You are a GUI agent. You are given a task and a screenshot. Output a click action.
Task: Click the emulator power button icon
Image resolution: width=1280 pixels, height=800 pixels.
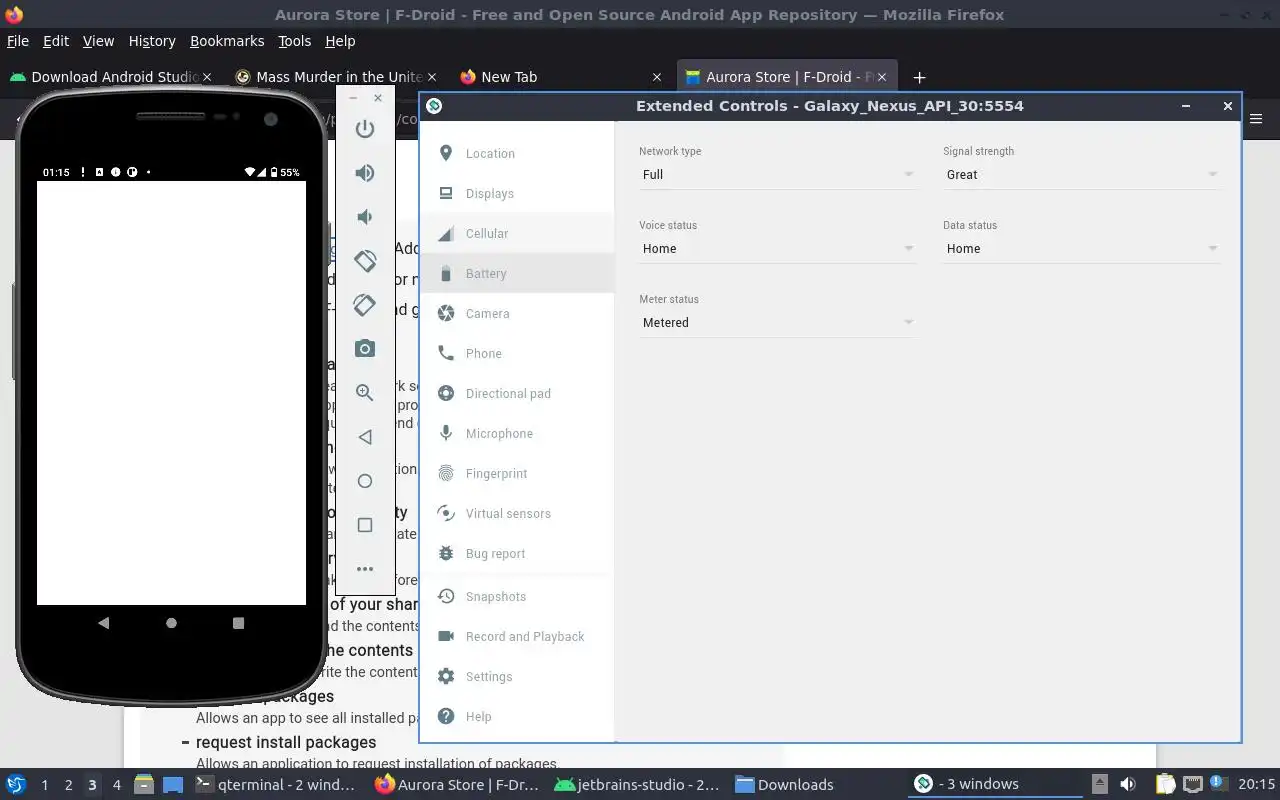pyautogui.click(x=365, y=129)
